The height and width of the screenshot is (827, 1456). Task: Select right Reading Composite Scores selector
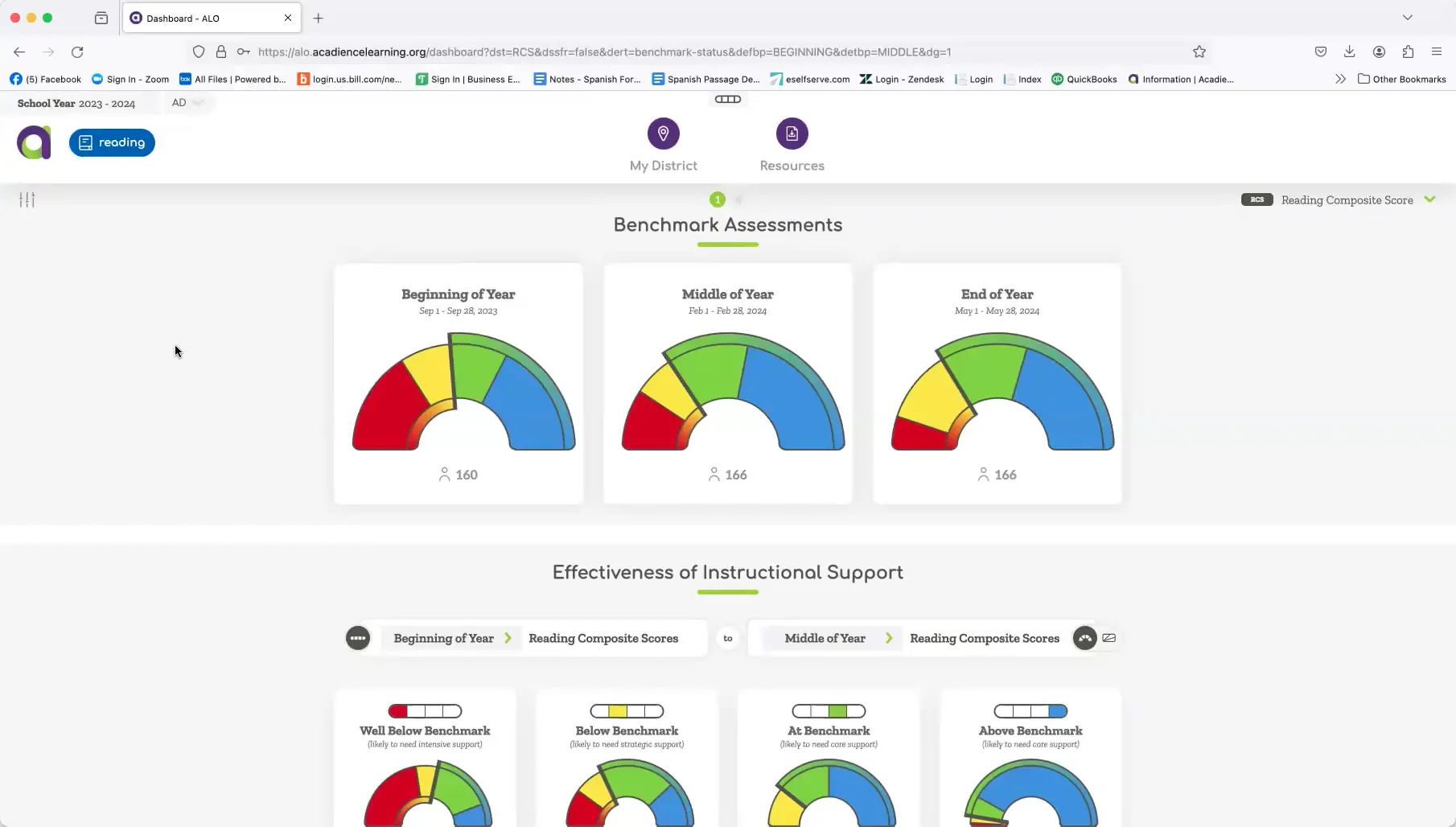coord(985,638)
